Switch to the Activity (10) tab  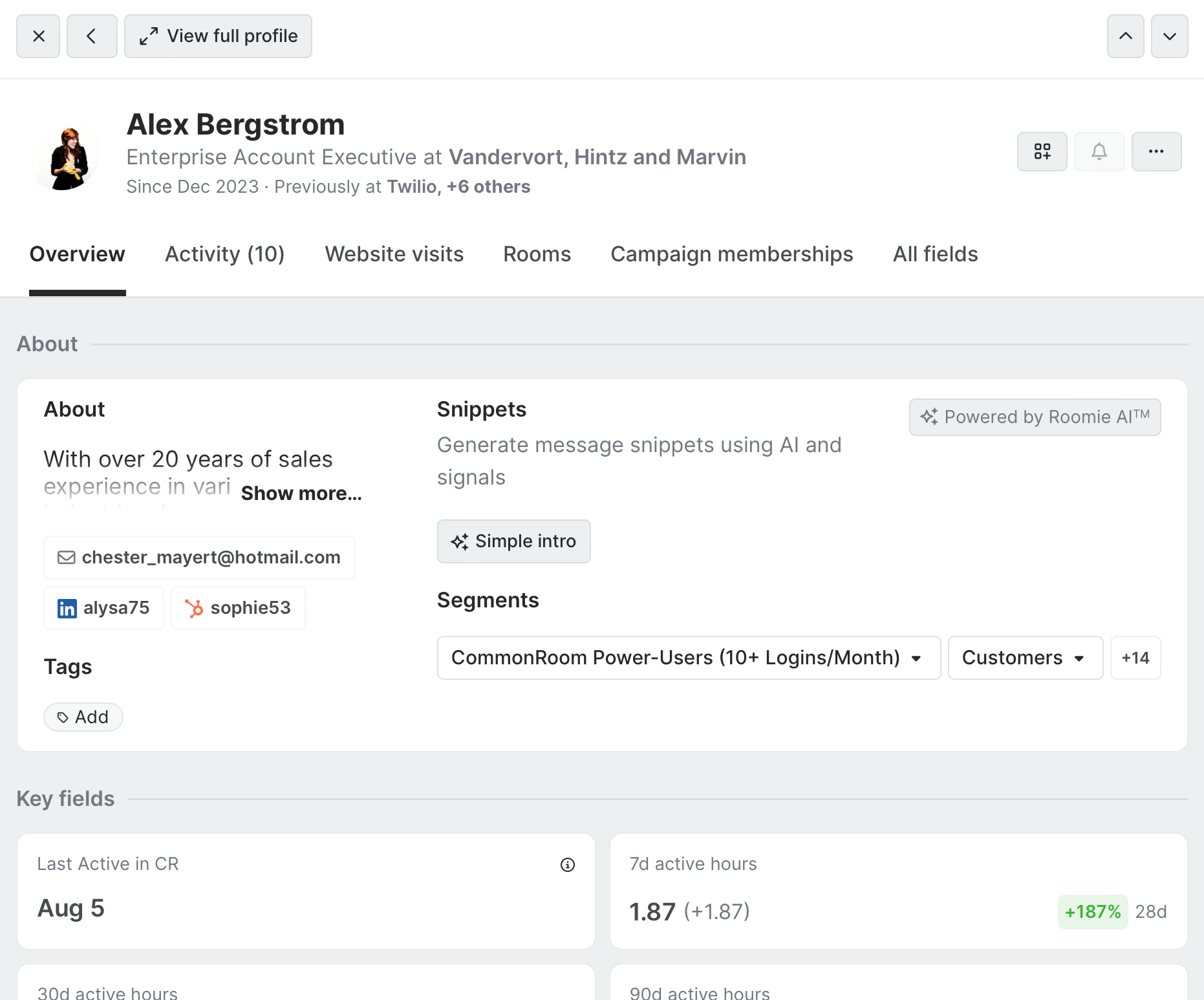[224, 254]
